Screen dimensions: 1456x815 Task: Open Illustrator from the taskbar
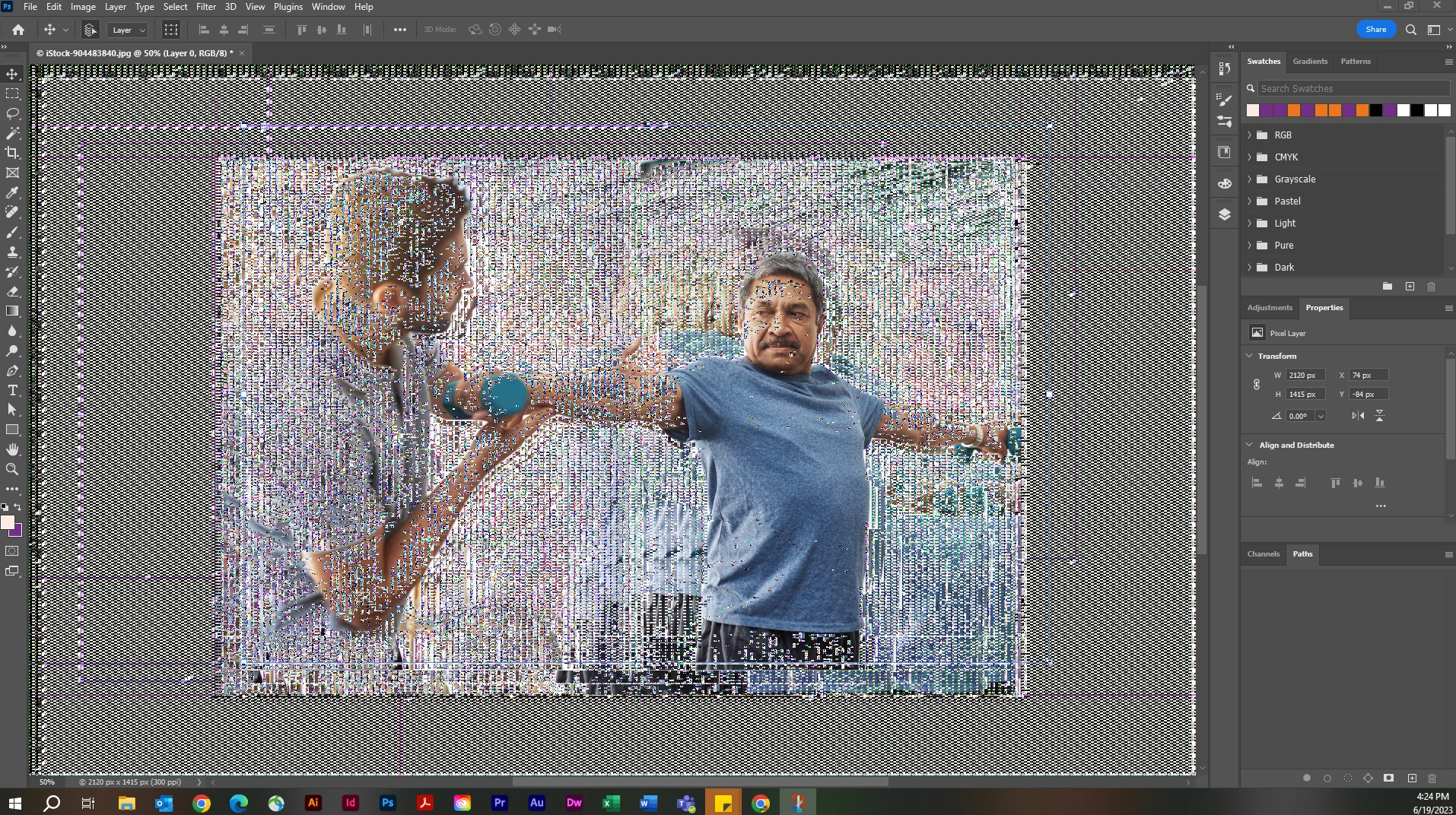pos(313,803)
